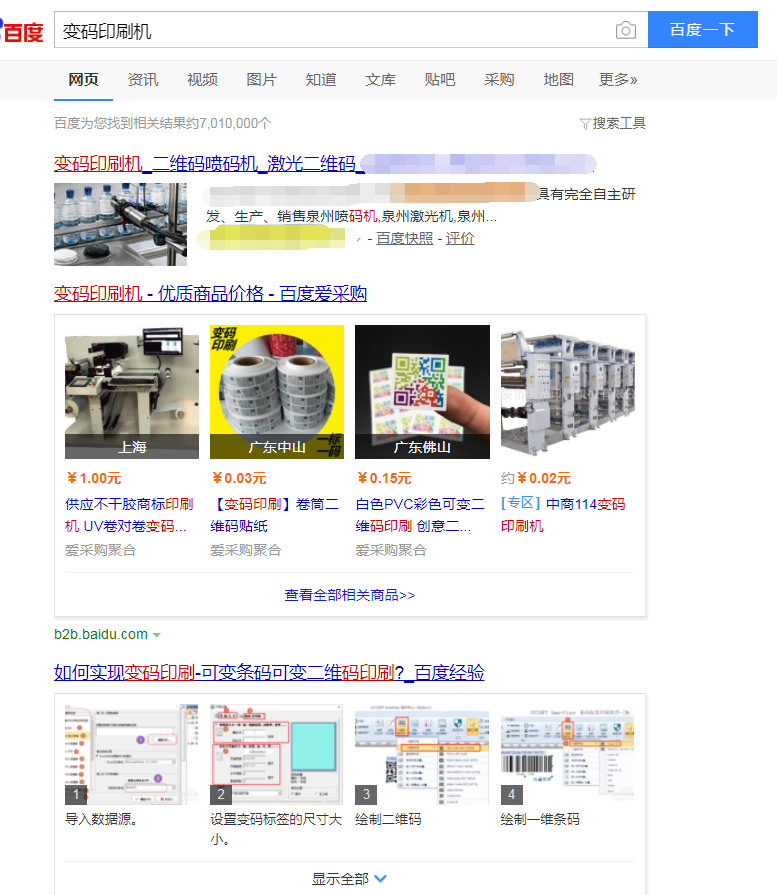Open the 更多» menu
The image size is (777, 895).
[618, 80]
